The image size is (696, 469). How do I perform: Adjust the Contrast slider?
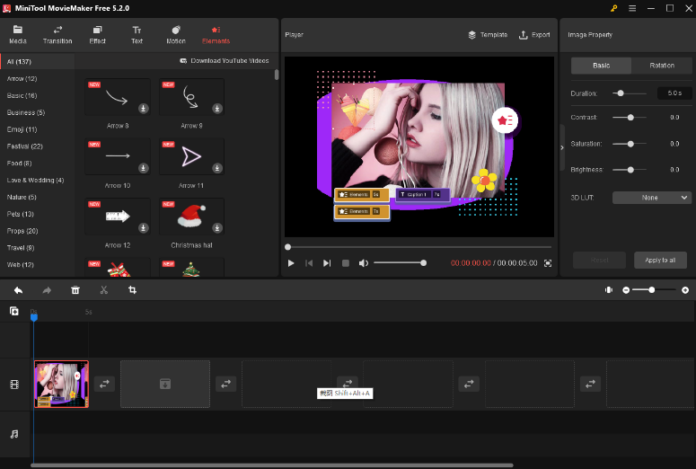coord(629,118)
